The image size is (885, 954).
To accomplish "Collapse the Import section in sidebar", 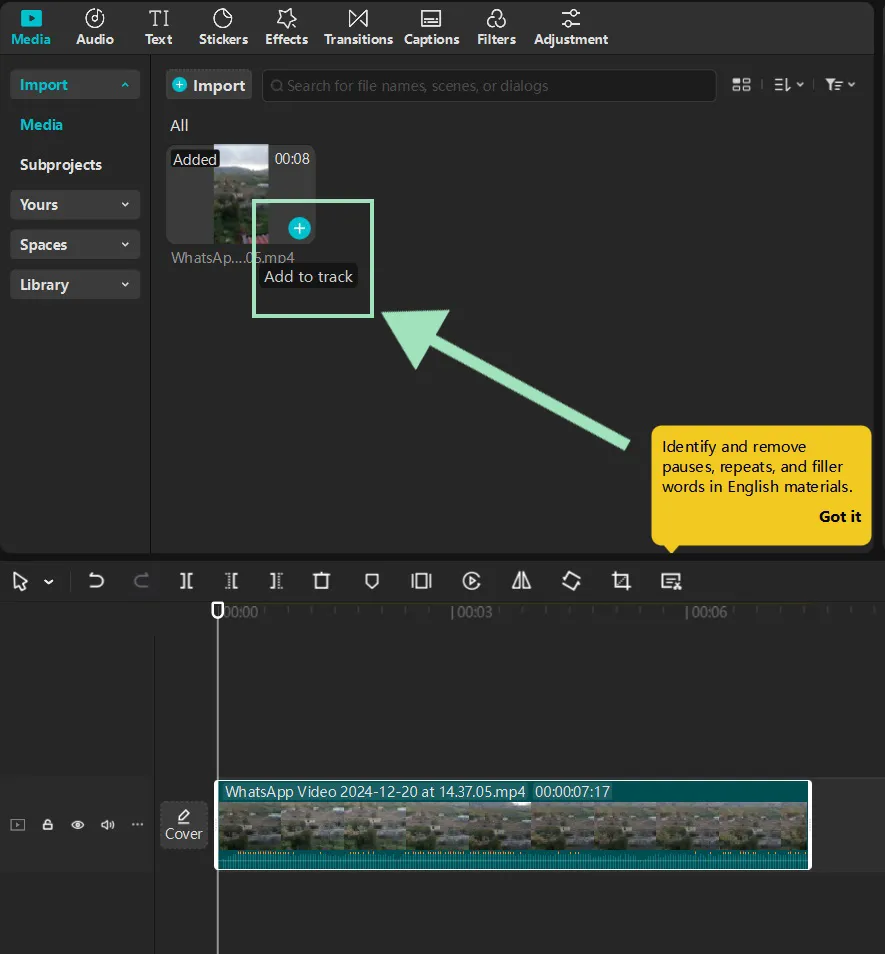I will (75, 85).
